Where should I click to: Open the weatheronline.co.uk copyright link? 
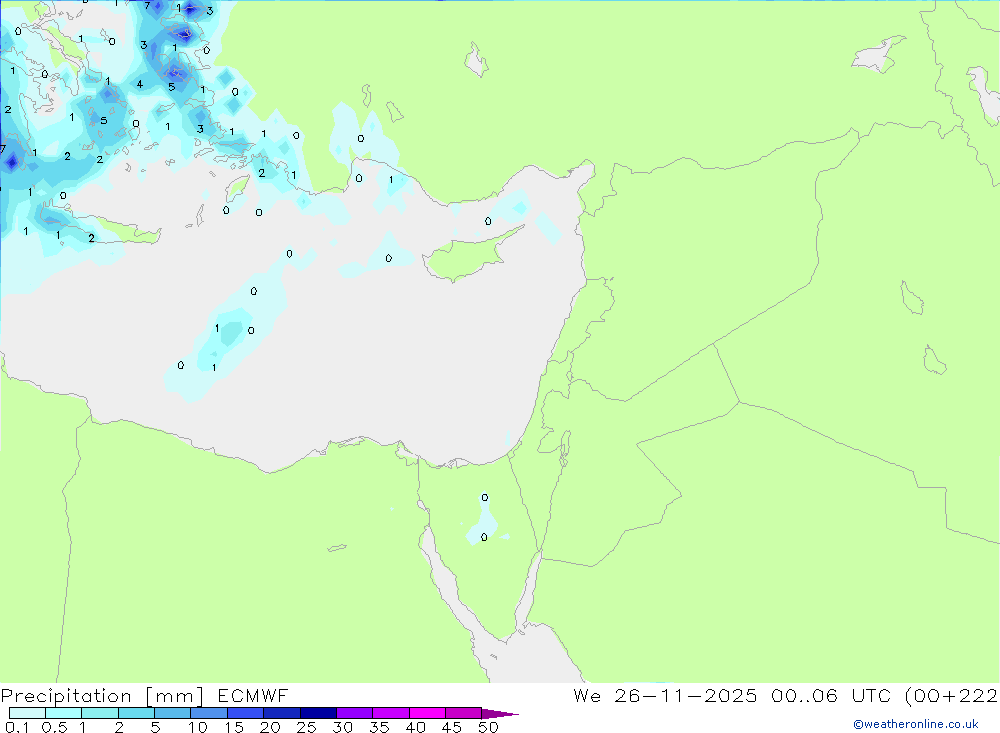(916, 724)
